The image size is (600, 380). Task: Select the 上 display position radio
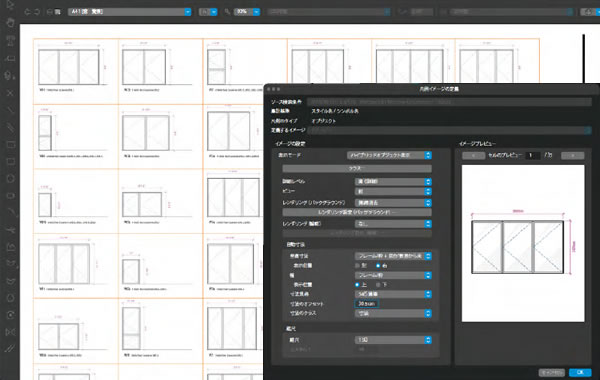coord(357,285)
